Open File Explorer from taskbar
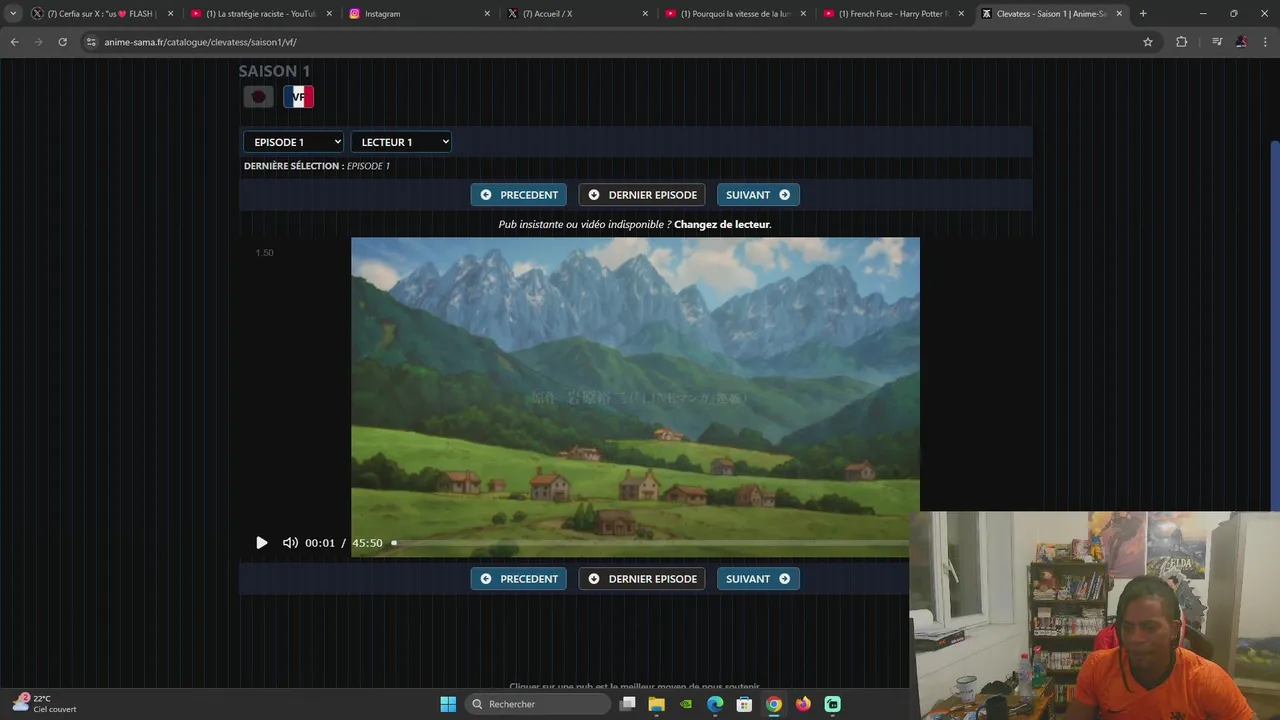The width and height of the screenshot is (1280, 720). pyautogui.click(x=656, y=704)
